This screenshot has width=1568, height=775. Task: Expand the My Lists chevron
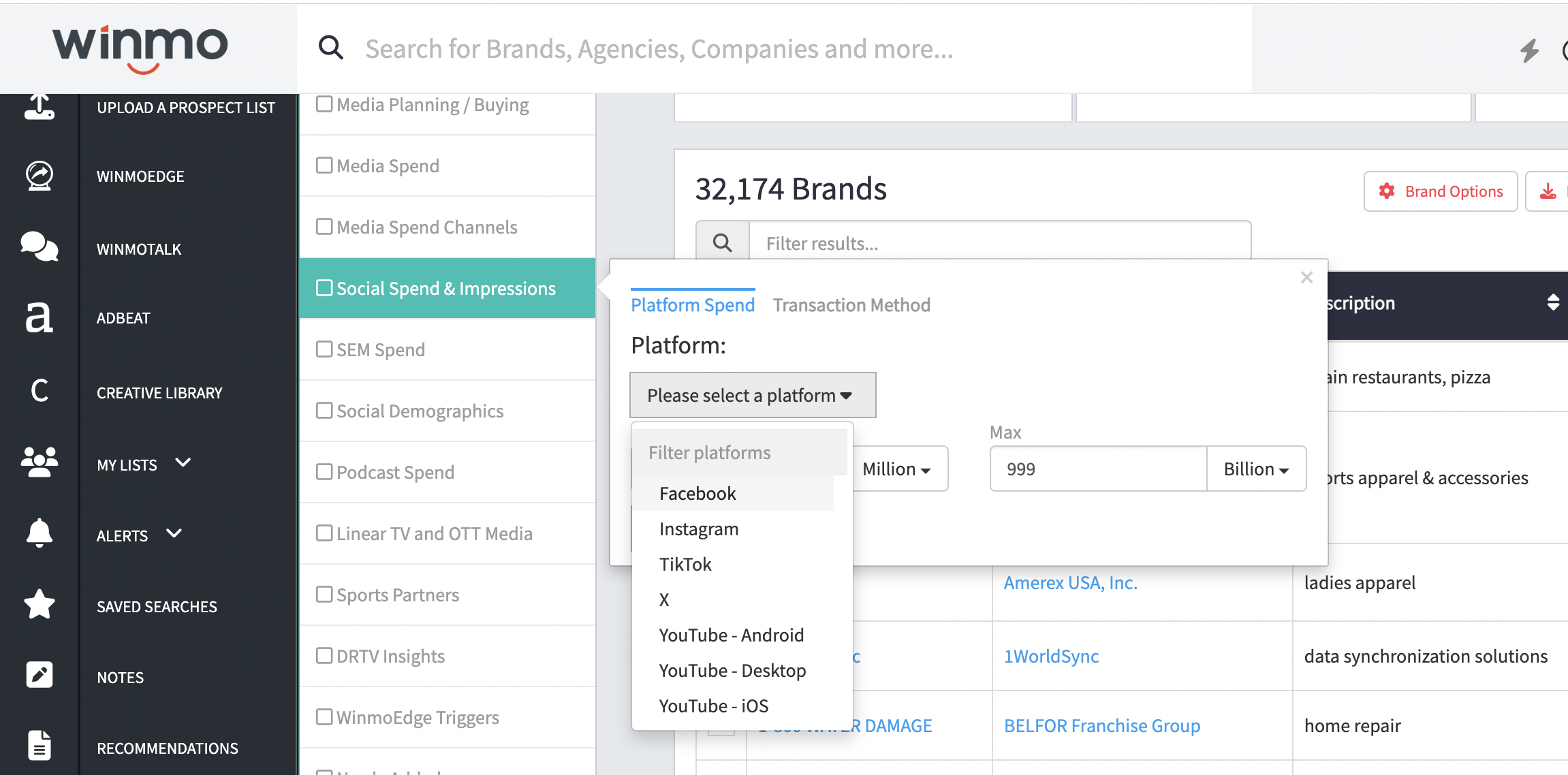183,462
